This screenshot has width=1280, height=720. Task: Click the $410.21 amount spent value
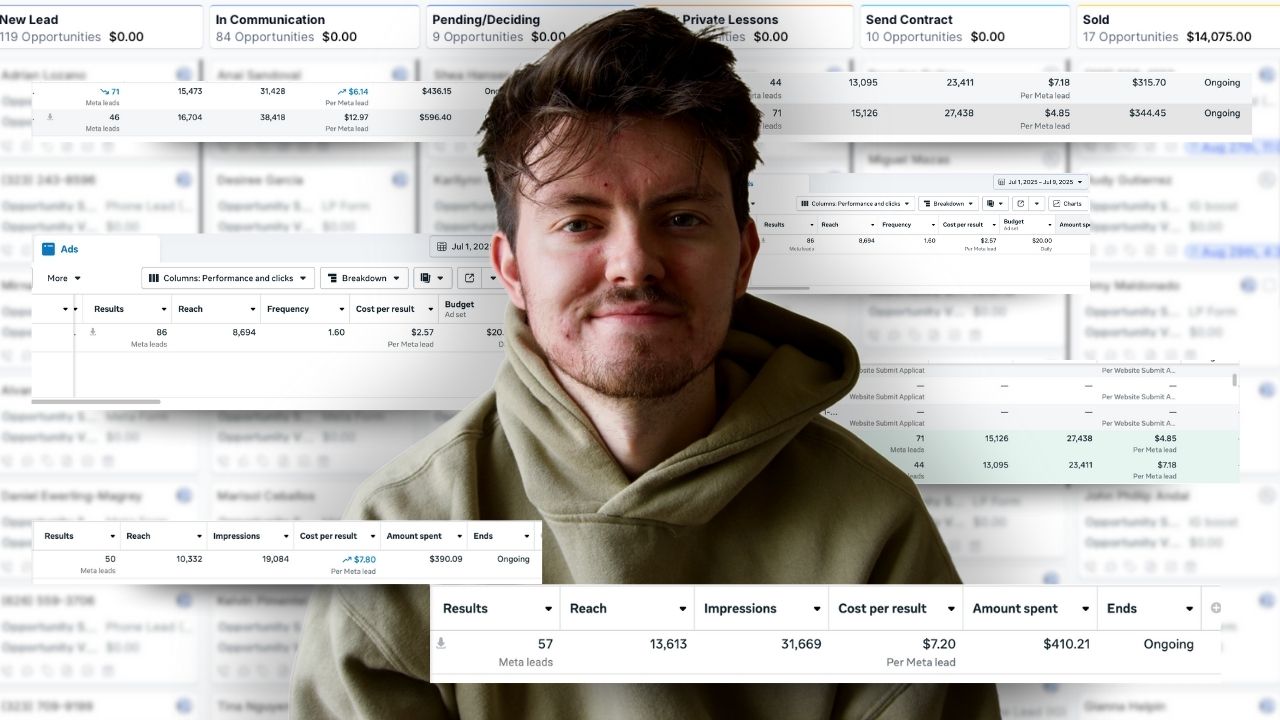tap(1066, 644)
